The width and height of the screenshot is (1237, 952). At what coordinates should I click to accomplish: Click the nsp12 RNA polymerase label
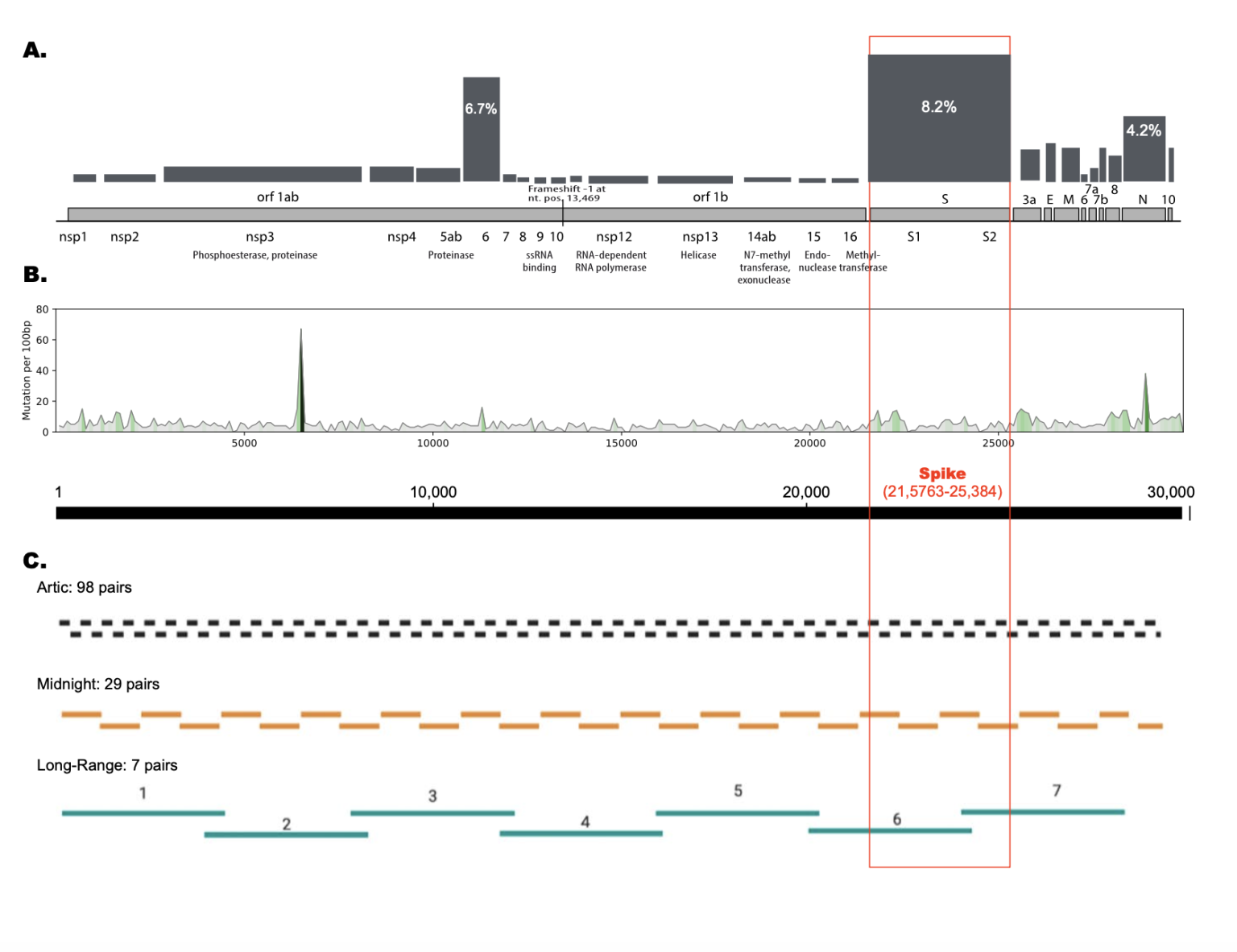coord(614,237)
